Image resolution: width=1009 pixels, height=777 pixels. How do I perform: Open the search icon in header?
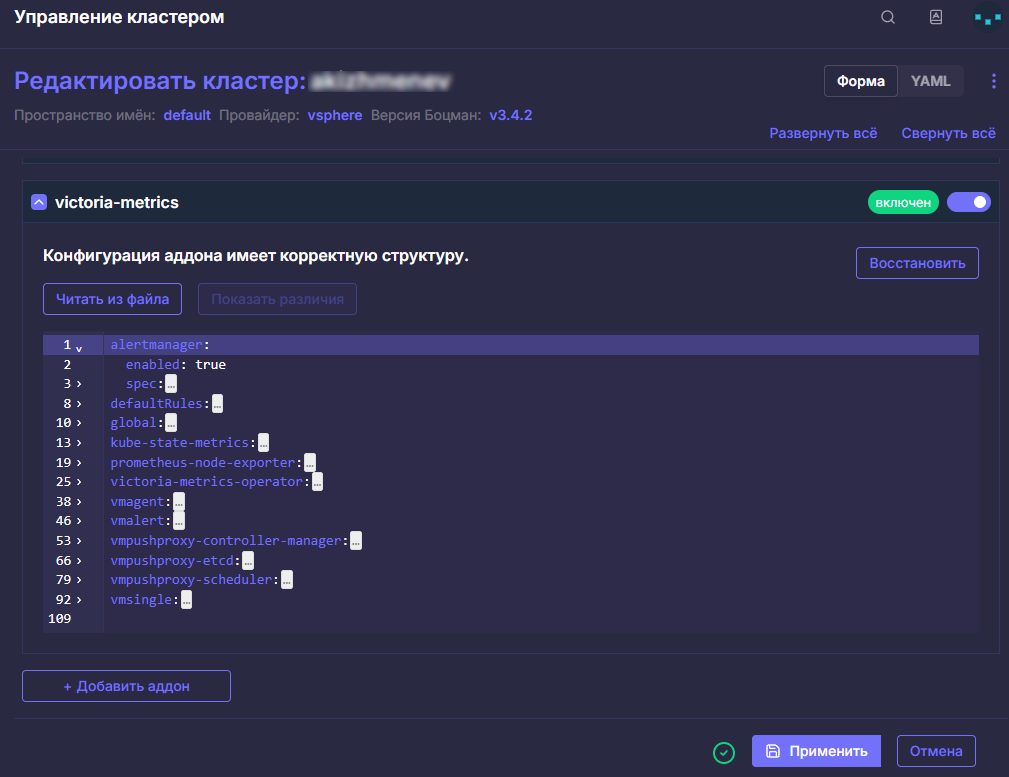click(888, 17)
